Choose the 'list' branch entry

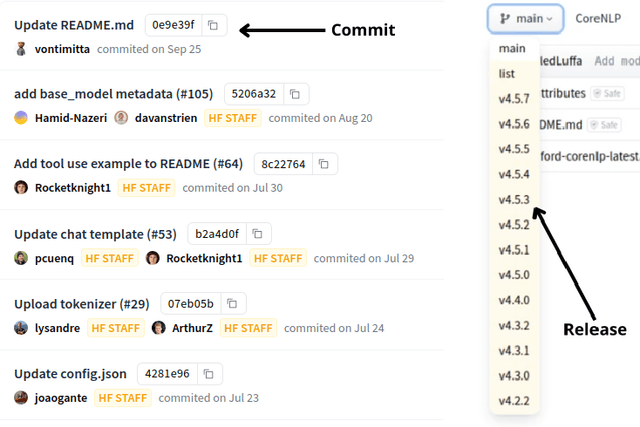click(x=507, y=73)
